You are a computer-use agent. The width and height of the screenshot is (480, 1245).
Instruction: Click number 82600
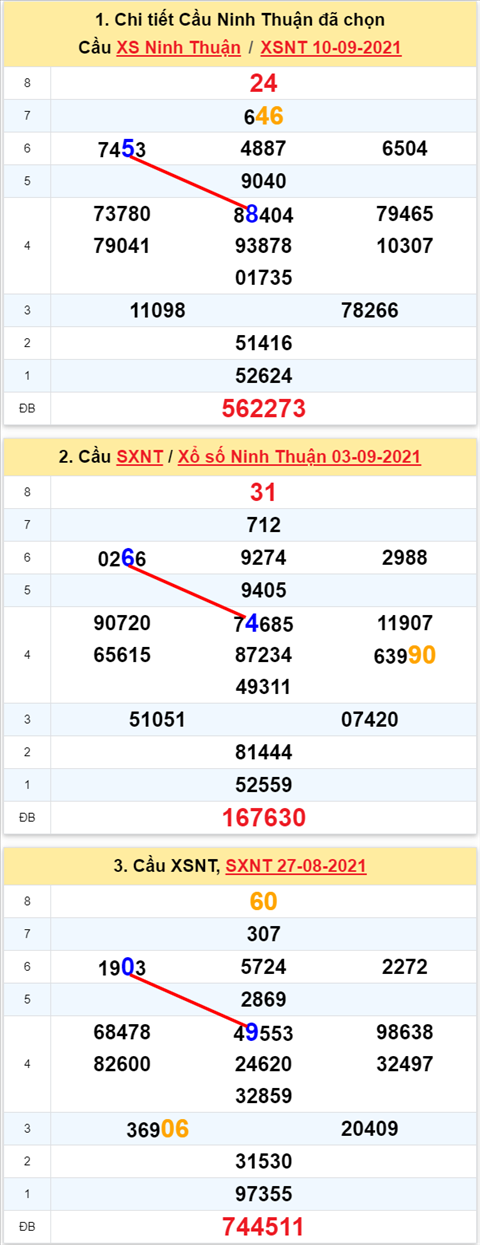point(121,1063)
